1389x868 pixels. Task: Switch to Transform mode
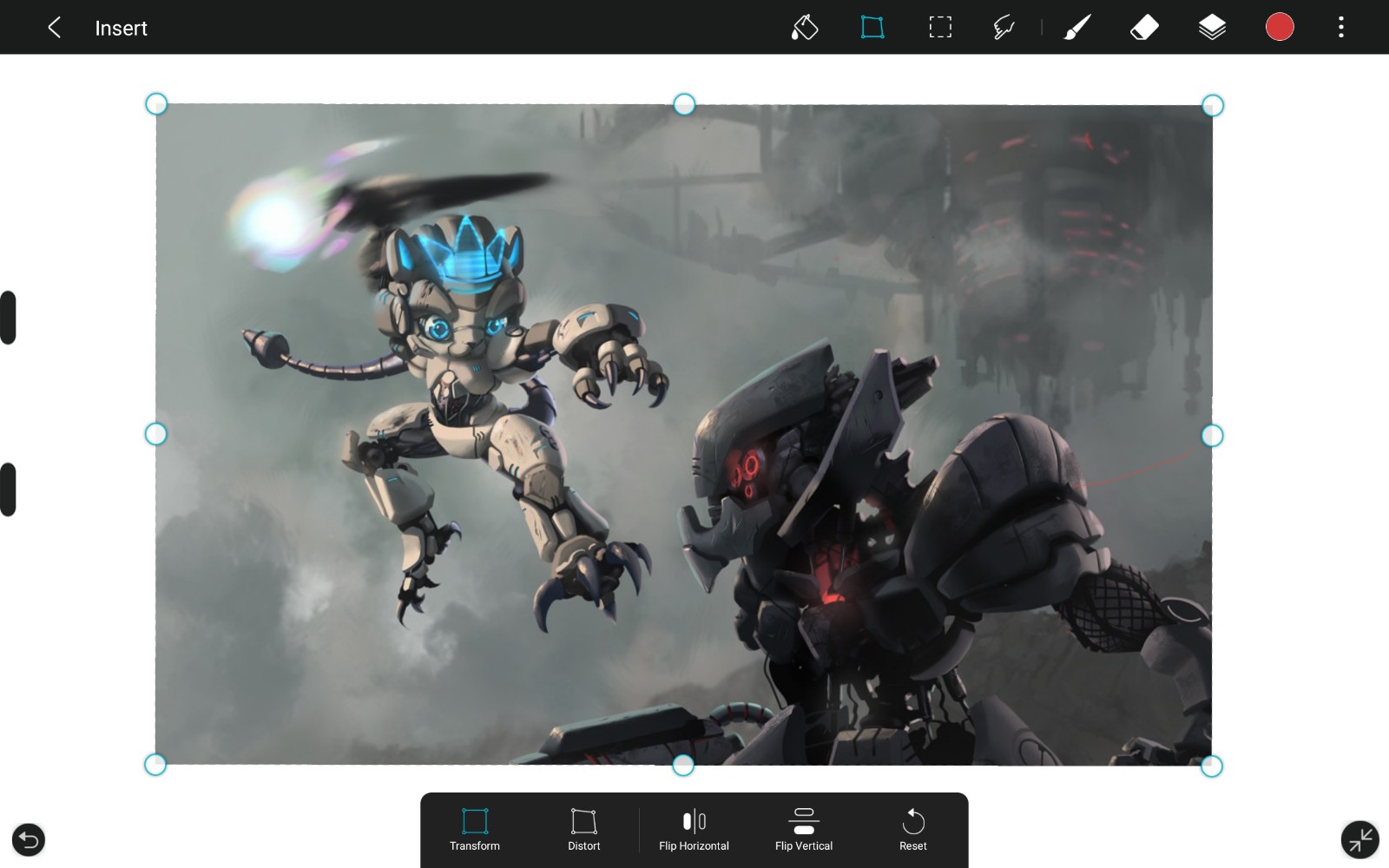pos(475,830)
